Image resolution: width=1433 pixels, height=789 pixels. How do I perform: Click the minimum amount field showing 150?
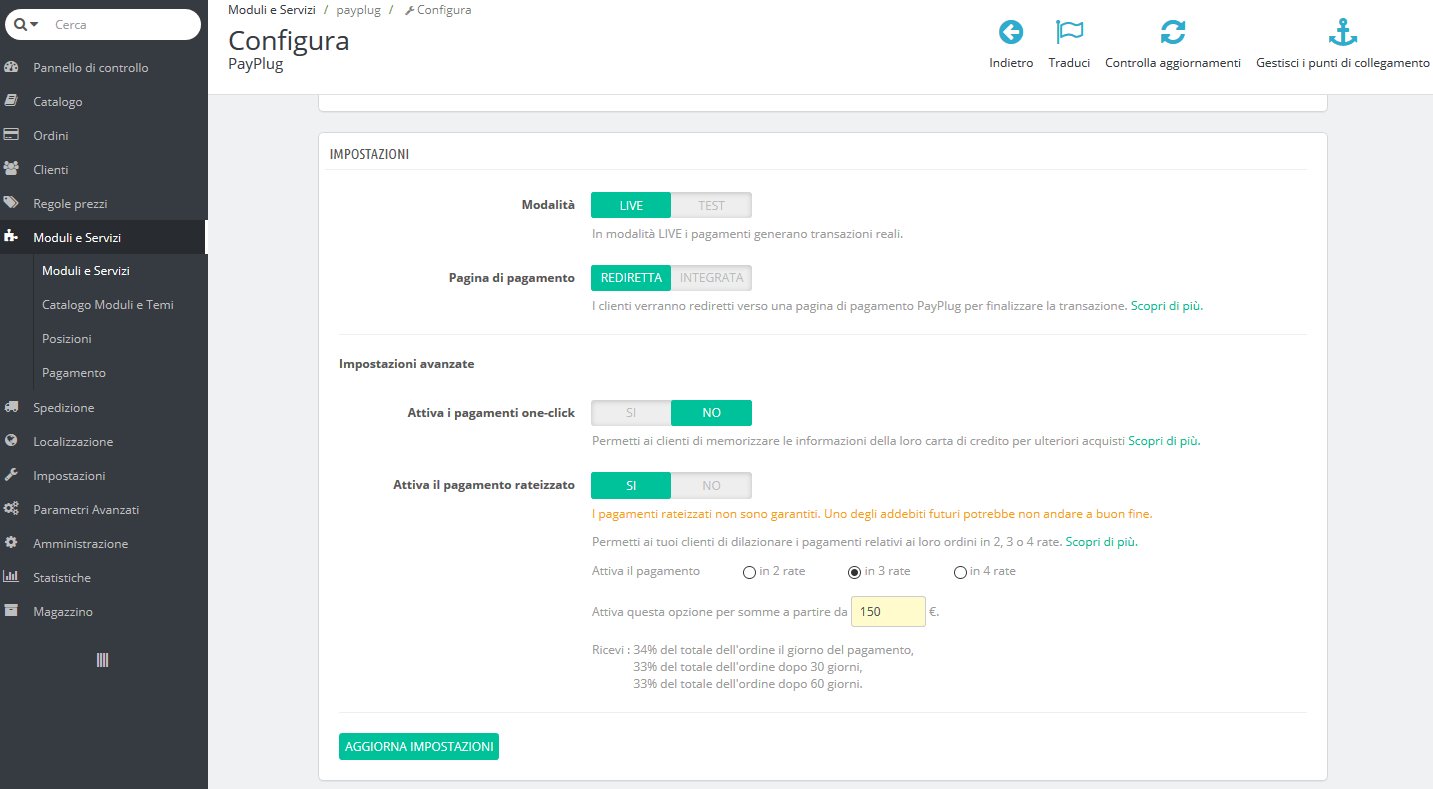pyautogui.click(x=887, y=611)
